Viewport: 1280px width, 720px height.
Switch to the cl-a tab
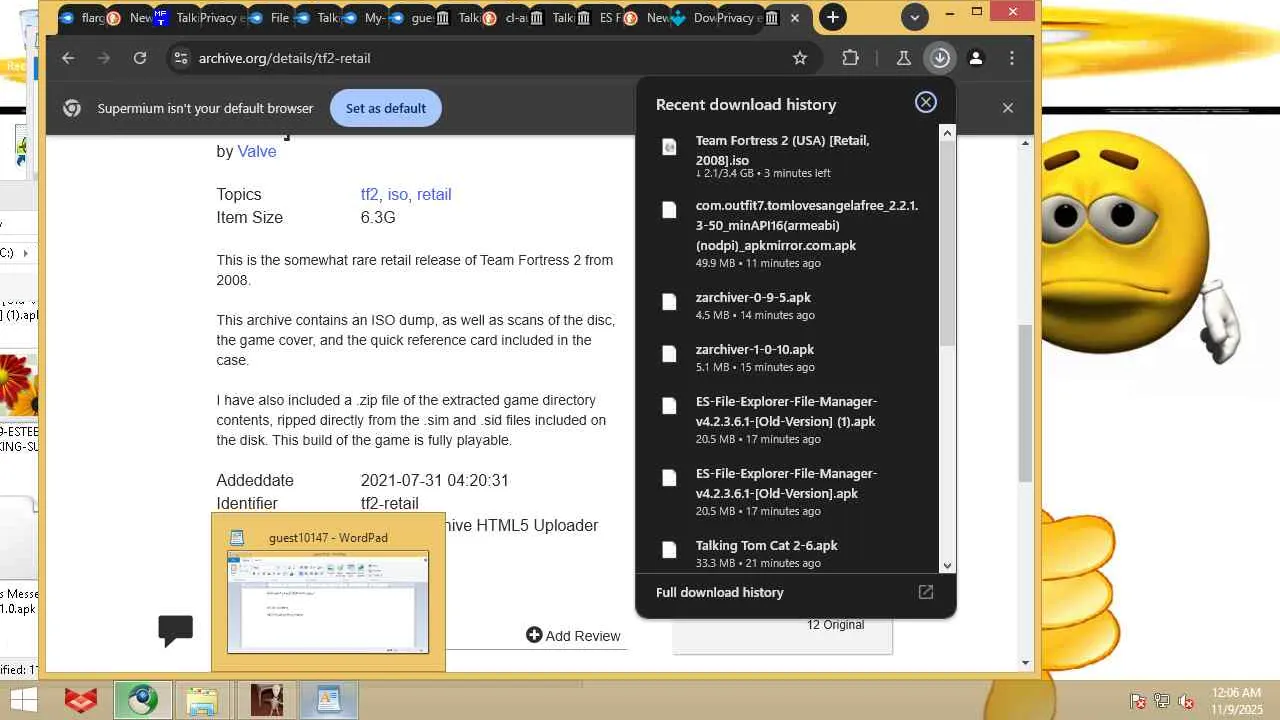tap(505, 18)
